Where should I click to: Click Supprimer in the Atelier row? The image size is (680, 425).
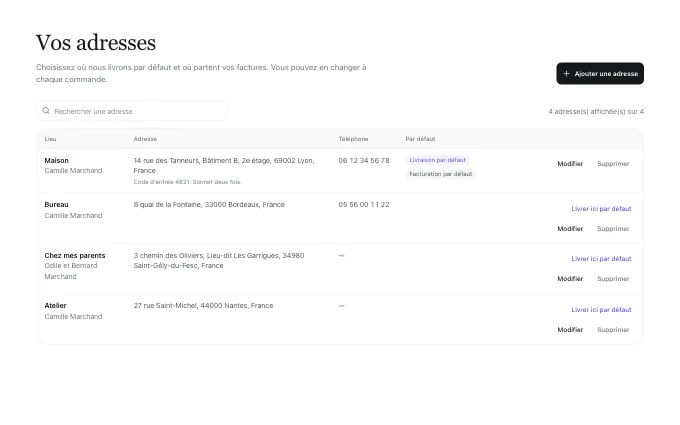[613, 330]
